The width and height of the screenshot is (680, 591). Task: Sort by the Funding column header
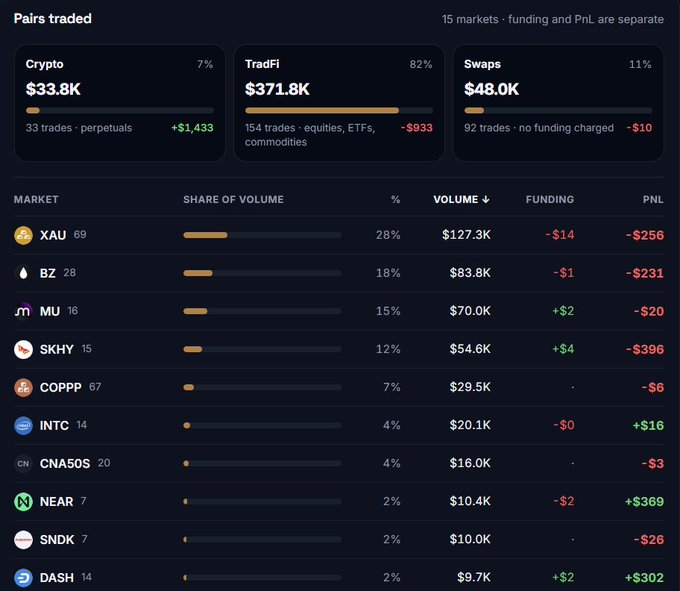(550, 199)
